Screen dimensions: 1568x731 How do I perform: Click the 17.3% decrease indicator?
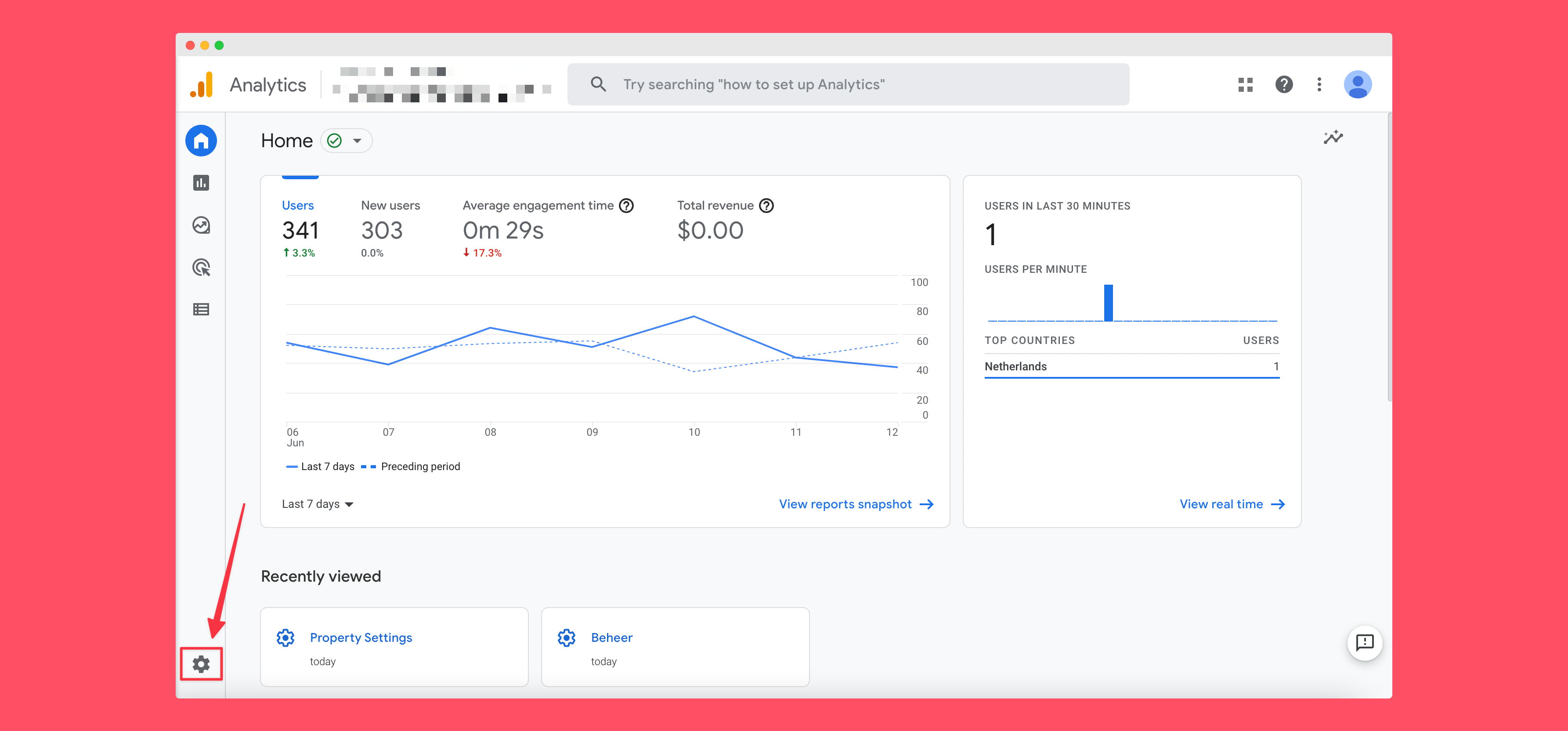482,253
